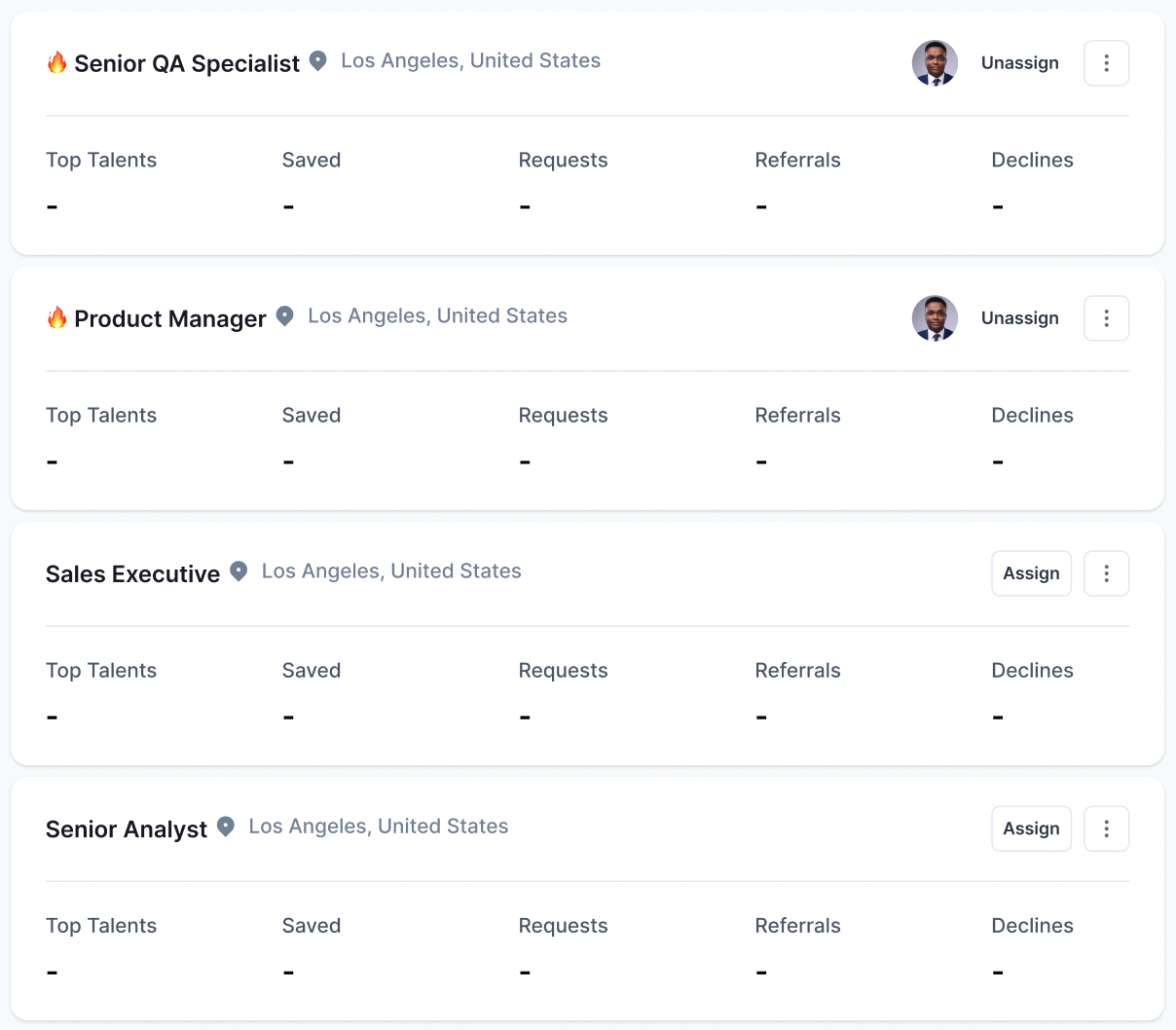Click the Senior Analyst location pin icon
1176x1030 pixels.
226,827
